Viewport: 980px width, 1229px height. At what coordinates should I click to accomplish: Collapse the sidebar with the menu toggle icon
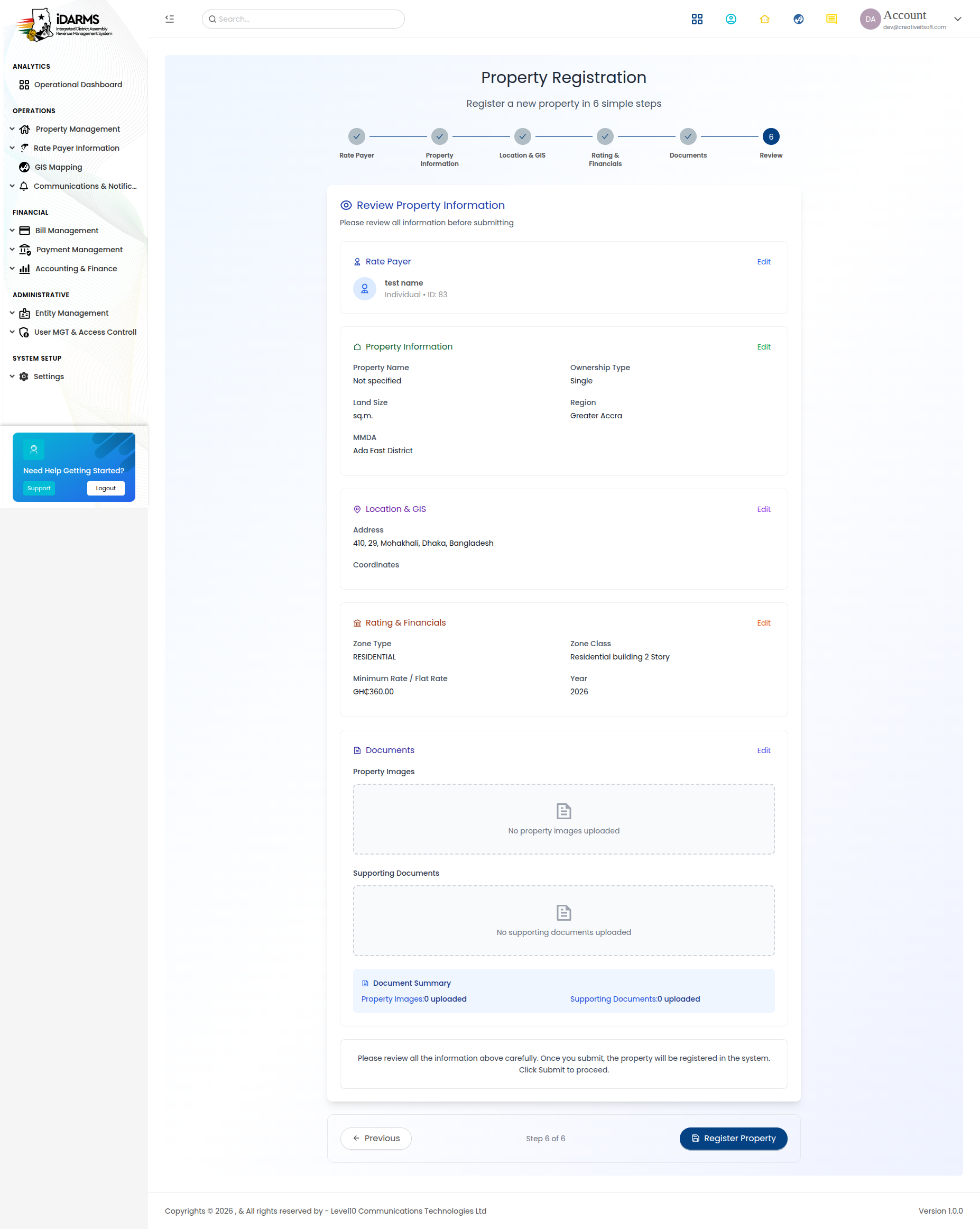(x=169, y=19)
